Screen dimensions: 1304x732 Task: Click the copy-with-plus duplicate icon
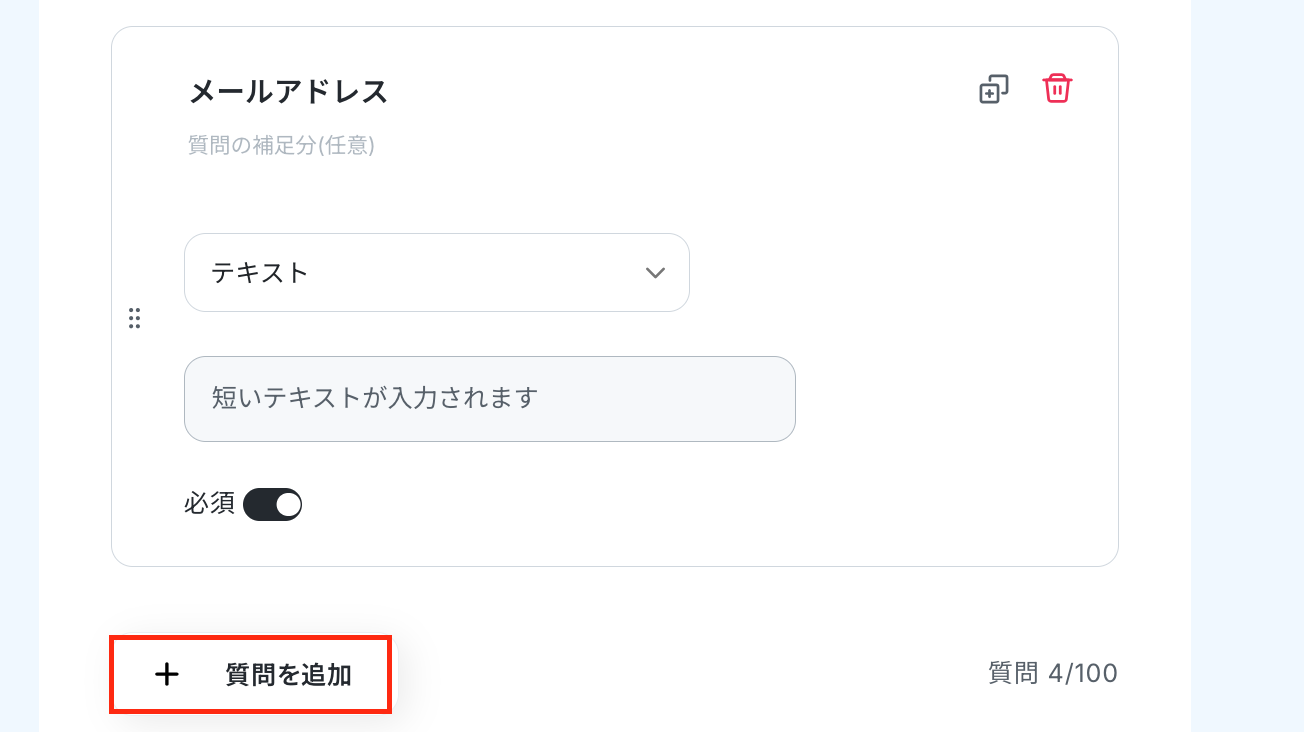pos(993,89)
